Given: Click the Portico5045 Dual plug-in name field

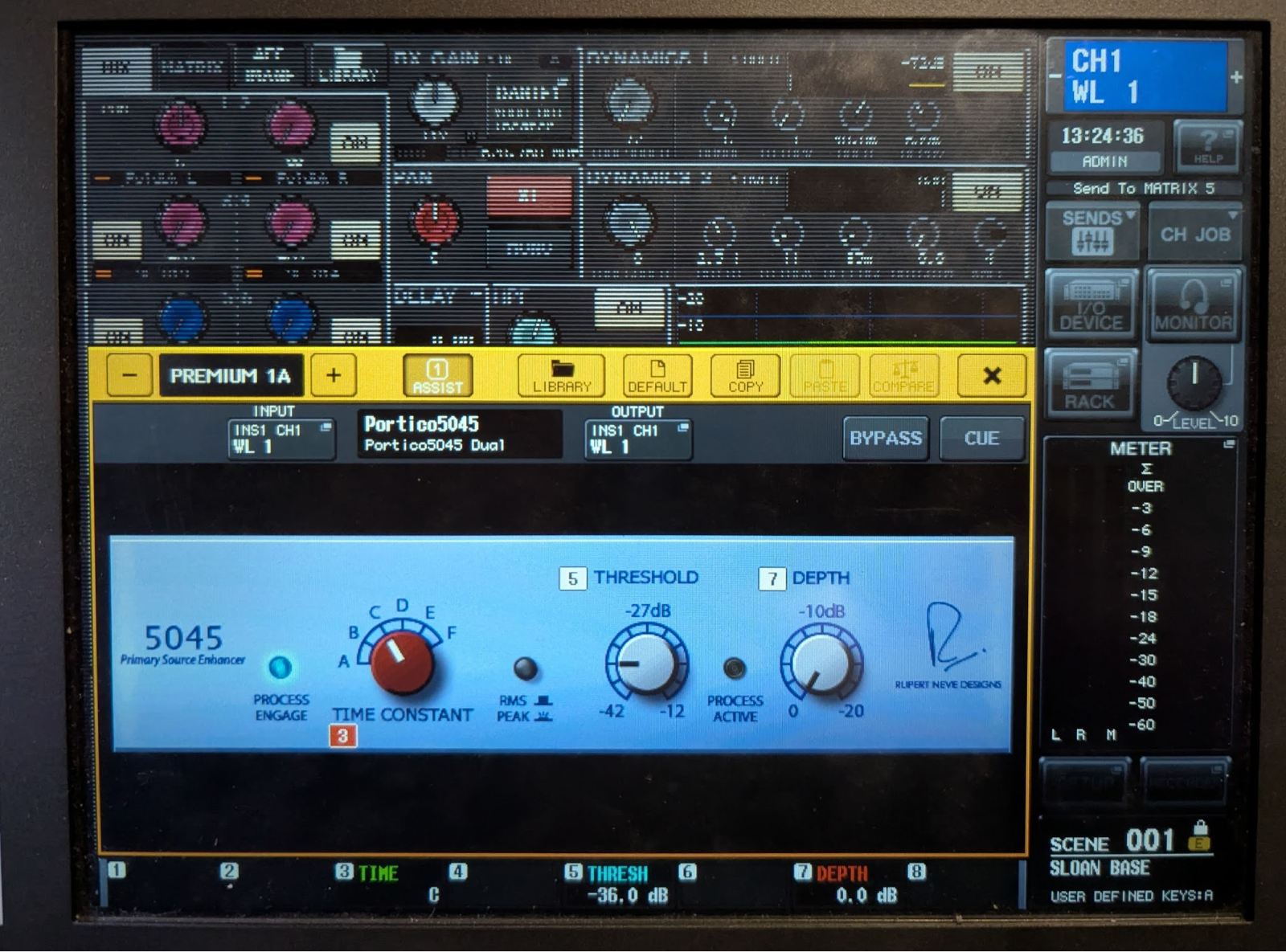Looking at the screenshot, I should (x=460, y=434).
